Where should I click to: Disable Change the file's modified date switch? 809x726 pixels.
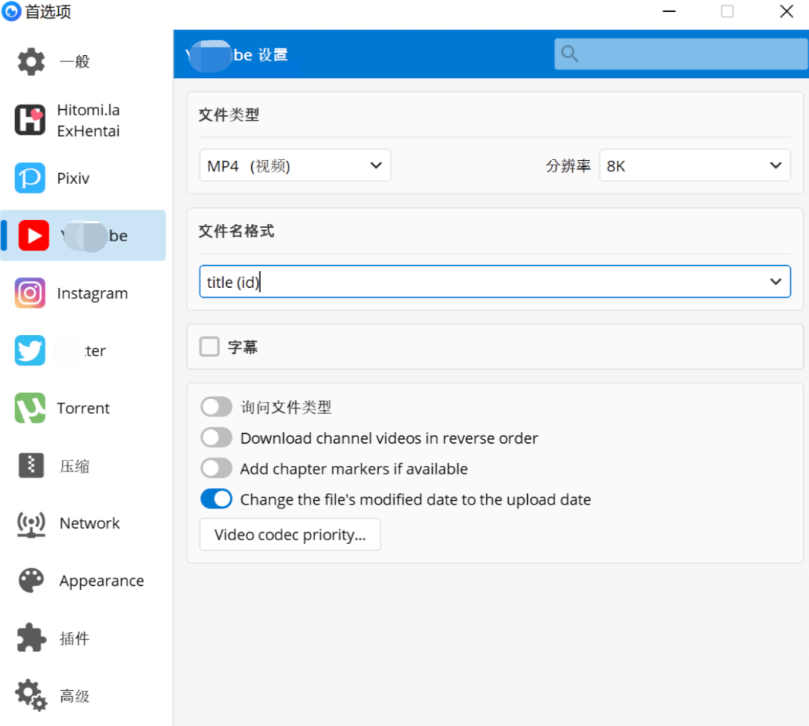coord(217,499)
